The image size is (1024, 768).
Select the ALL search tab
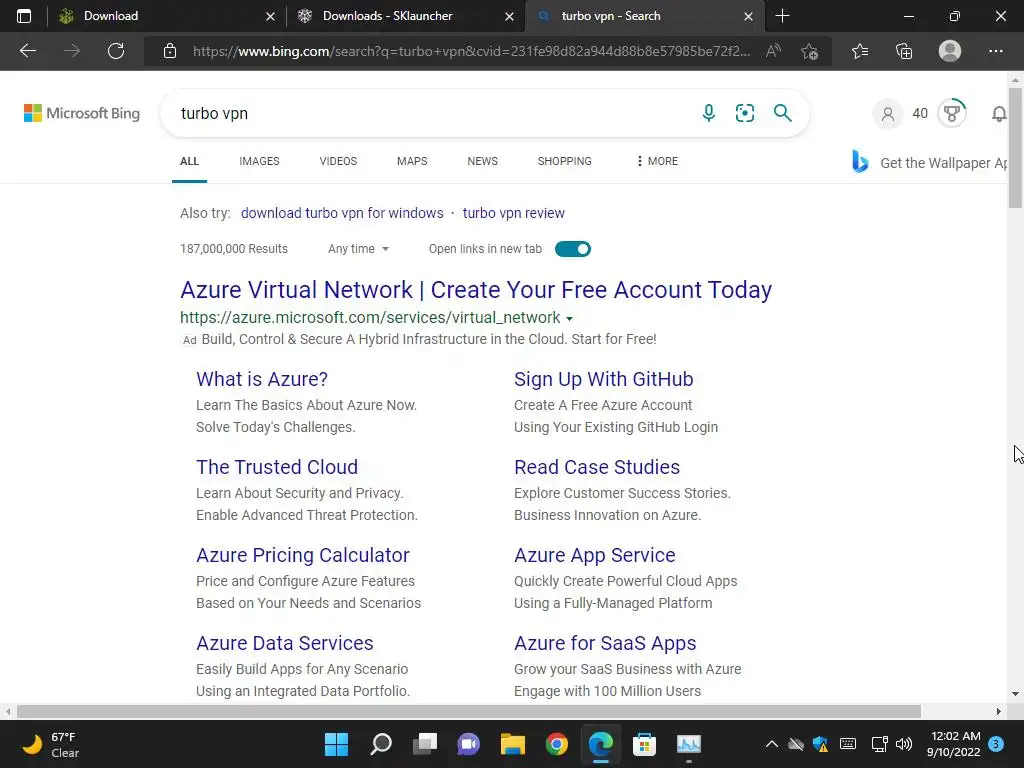point(189,161)
